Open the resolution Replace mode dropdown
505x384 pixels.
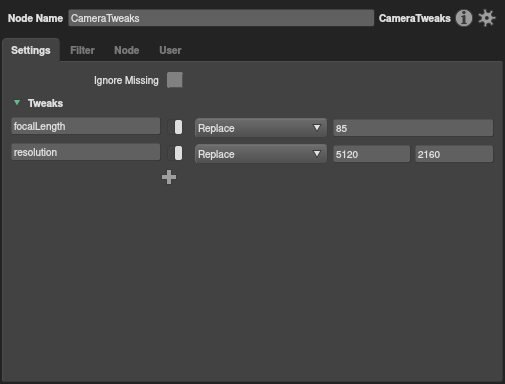point(261,154)
